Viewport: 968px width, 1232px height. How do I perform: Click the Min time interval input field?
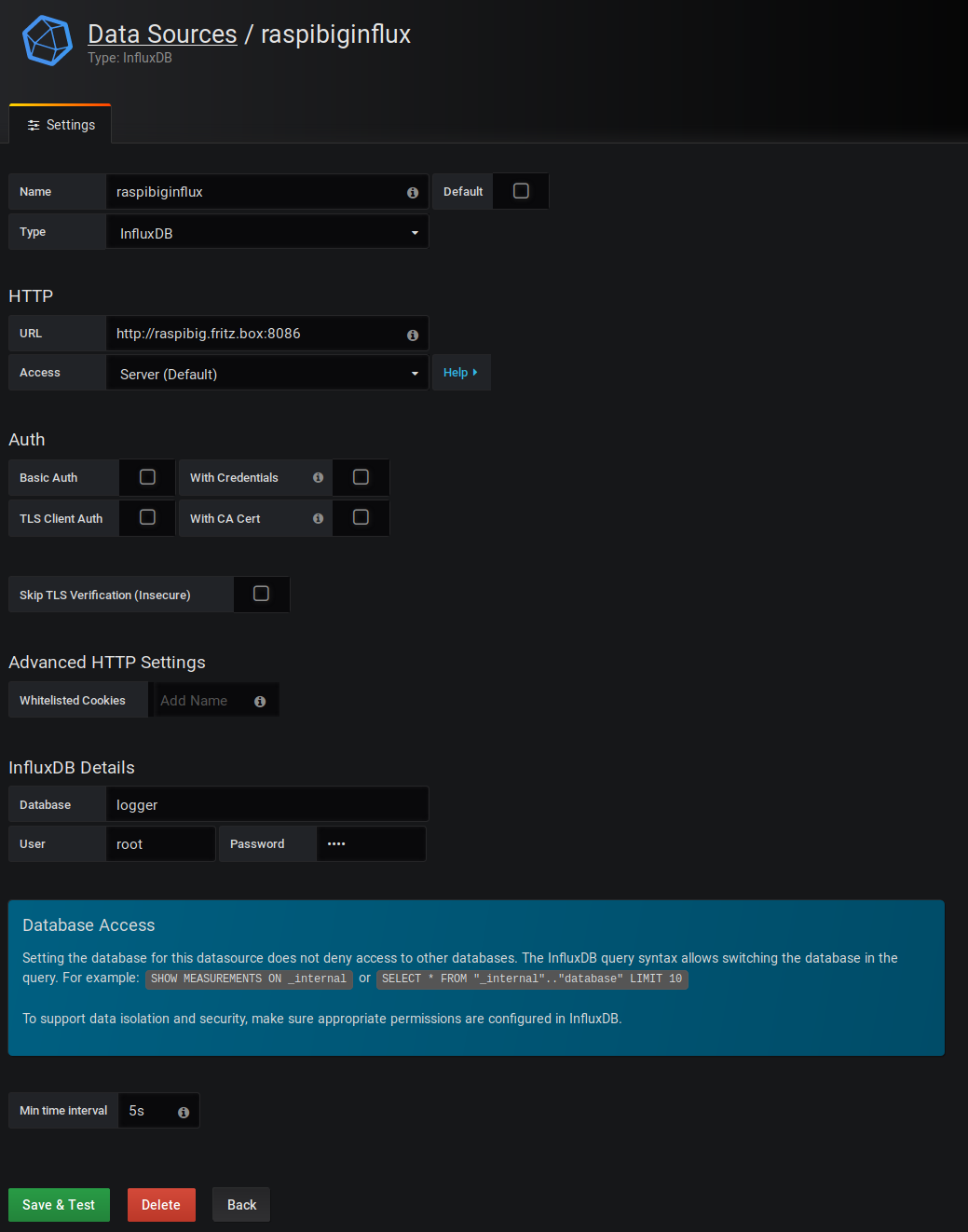pyautogui.click(x=158, y=1111)
